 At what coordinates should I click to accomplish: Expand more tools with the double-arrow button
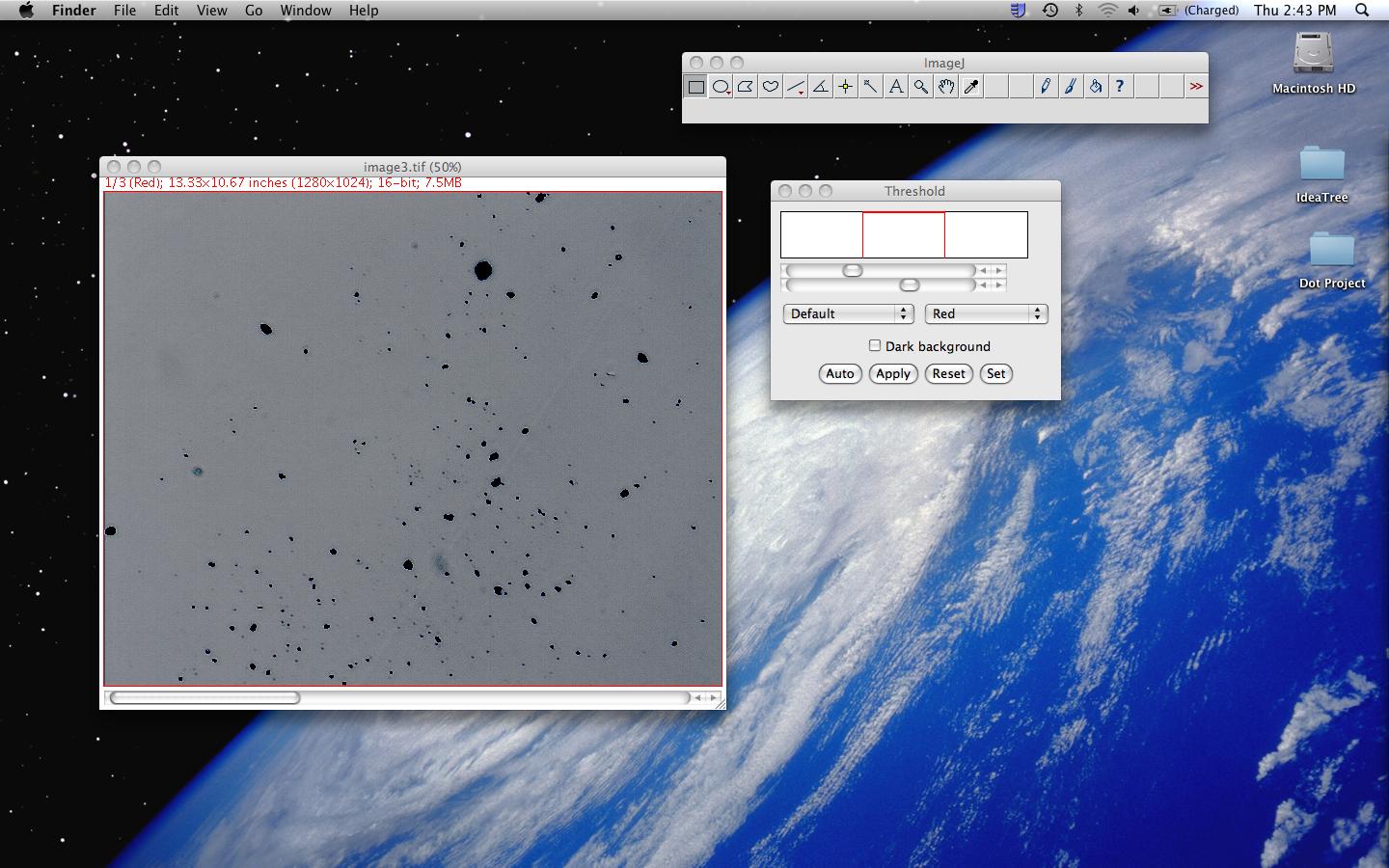(x=1196, y=87)
